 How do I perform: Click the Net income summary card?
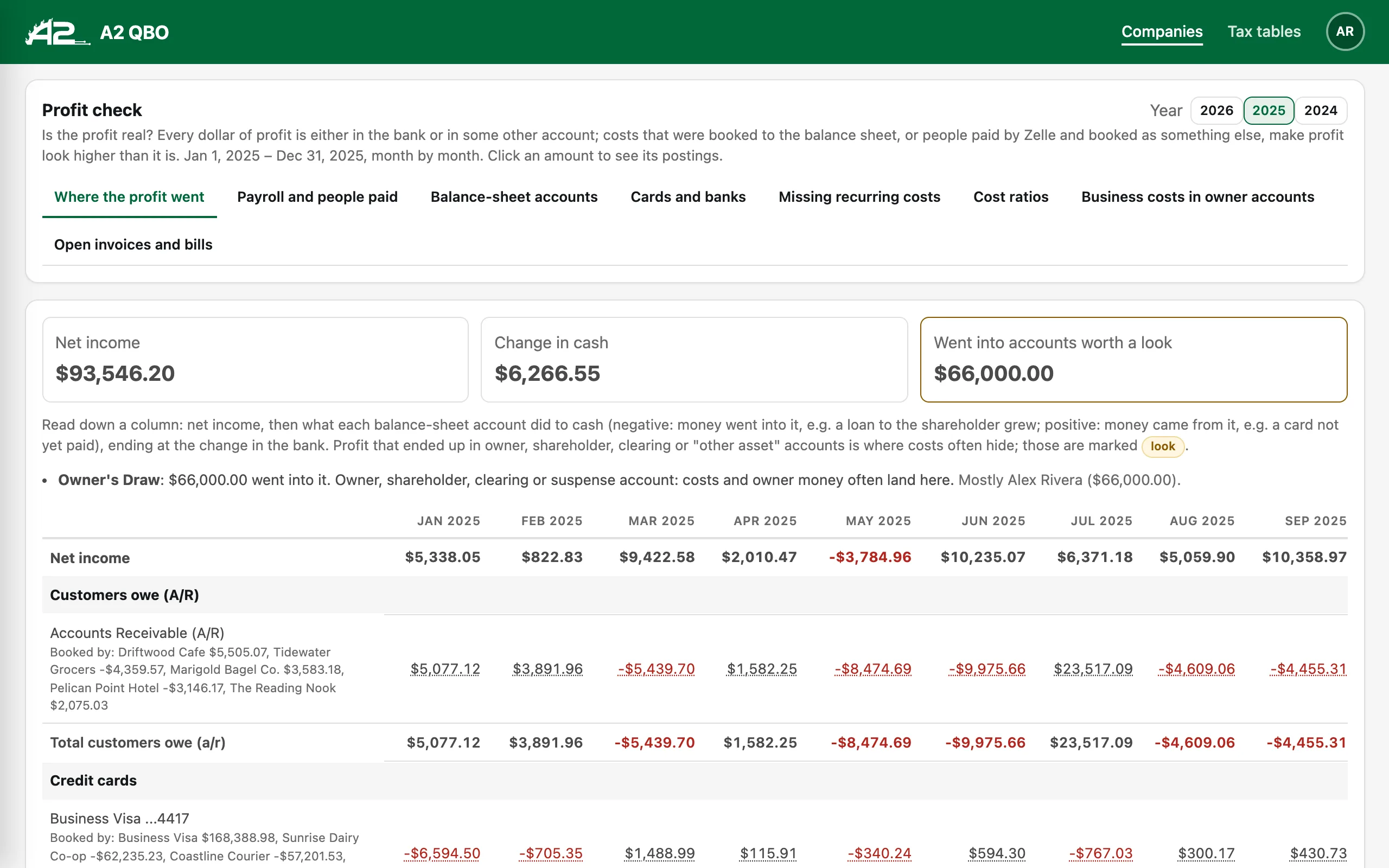coord(256,359)
